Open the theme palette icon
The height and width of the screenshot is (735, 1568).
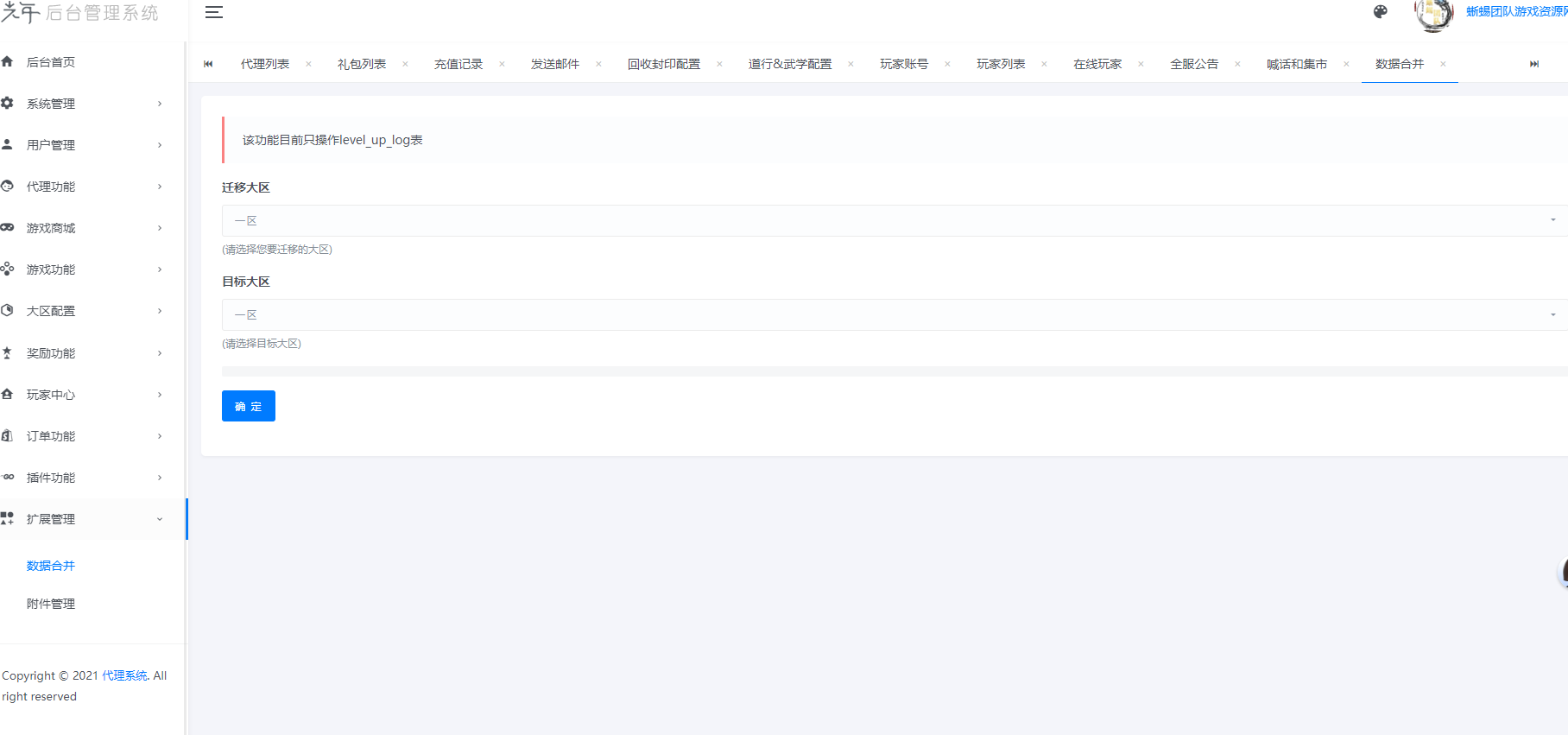[x=1380, y=12]
